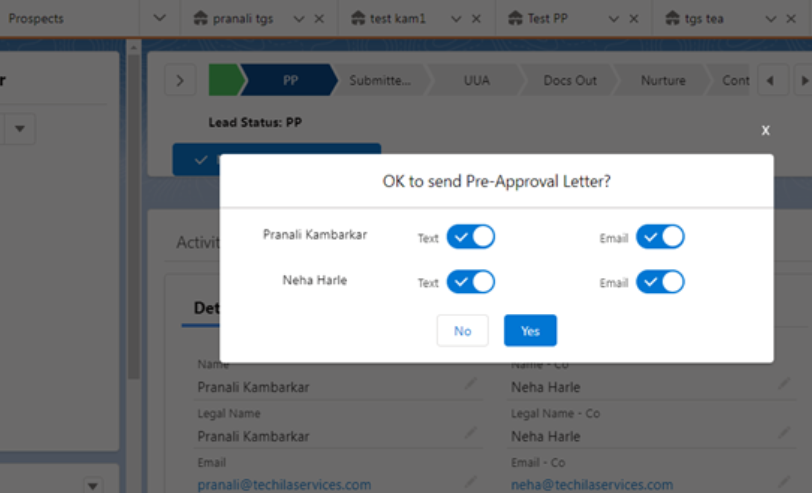Click edit pencil next to Legal Name - Co
The width and height of the screenshot is (812, 493).
pos(784,432)
